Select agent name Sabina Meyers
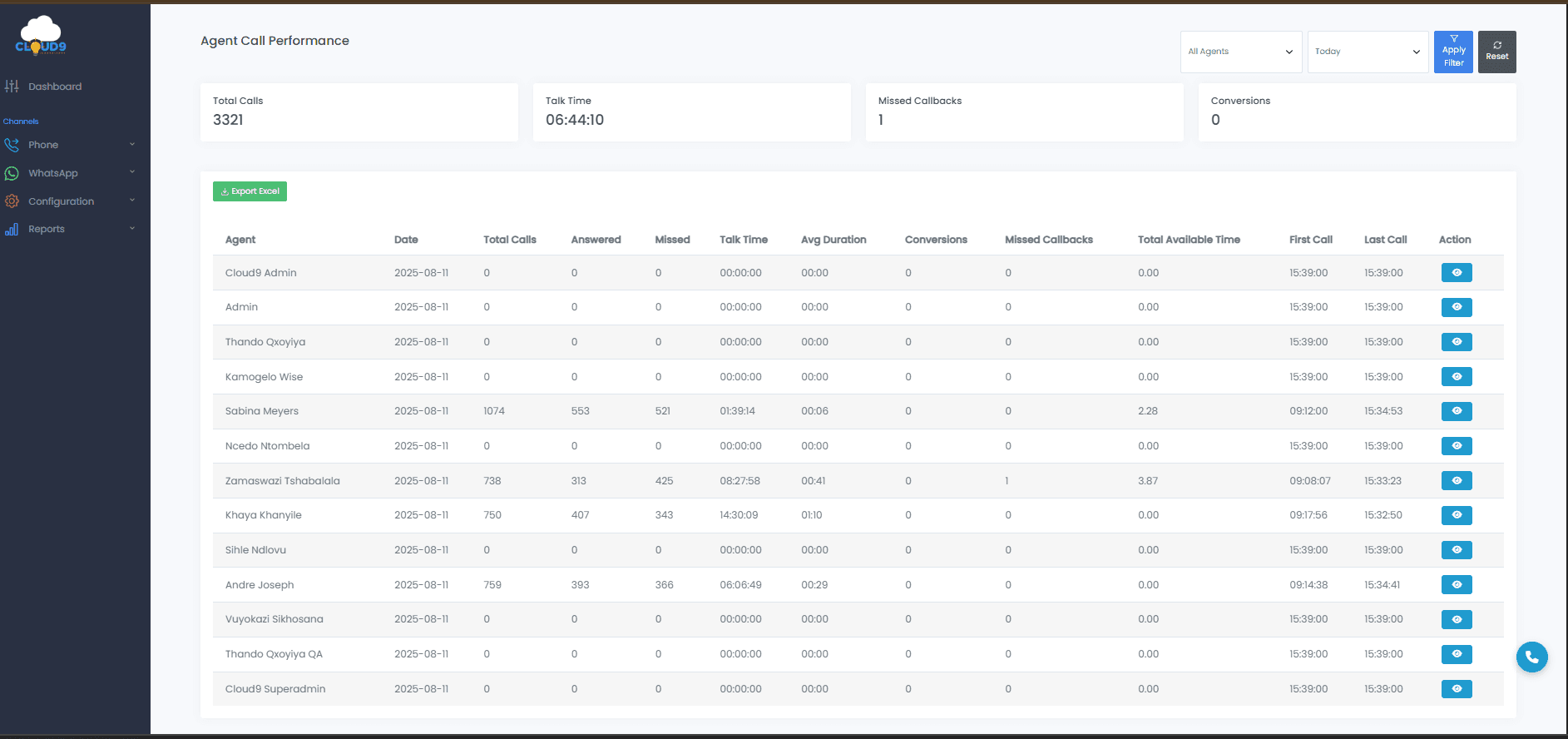Screen dimensions: 1568x739 [x=262, y=411]
